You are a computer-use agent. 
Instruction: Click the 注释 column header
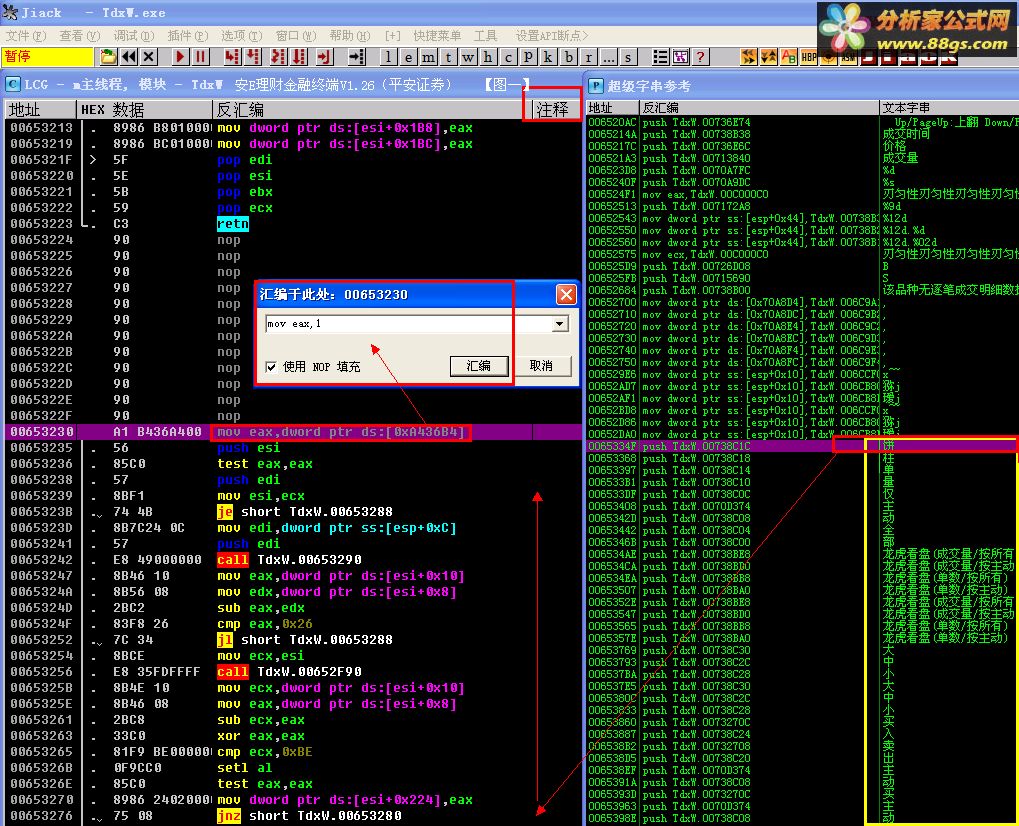pos(556,109)
